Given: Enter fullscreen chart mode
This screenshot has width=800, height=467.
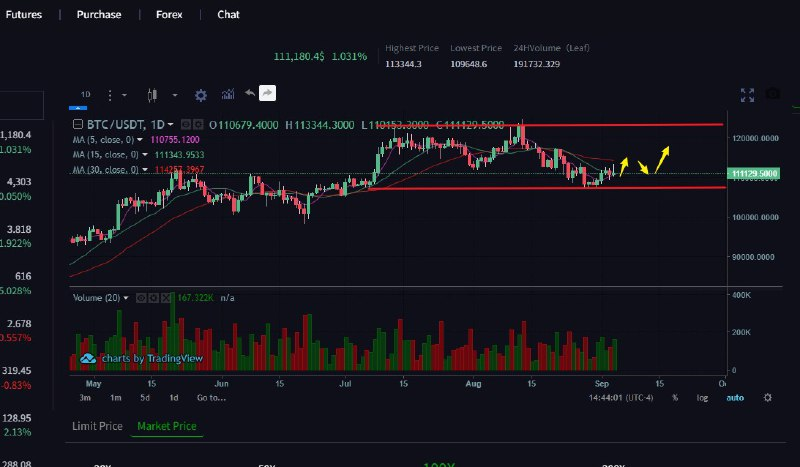Looking at the screenshot, I should [x=746, y=94].
